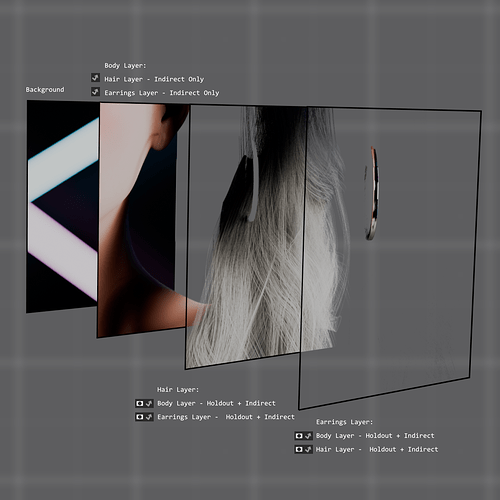Select the 'Earrings Layer:' heading
This screenshot has height=500, width=500.
coord(345,422)
